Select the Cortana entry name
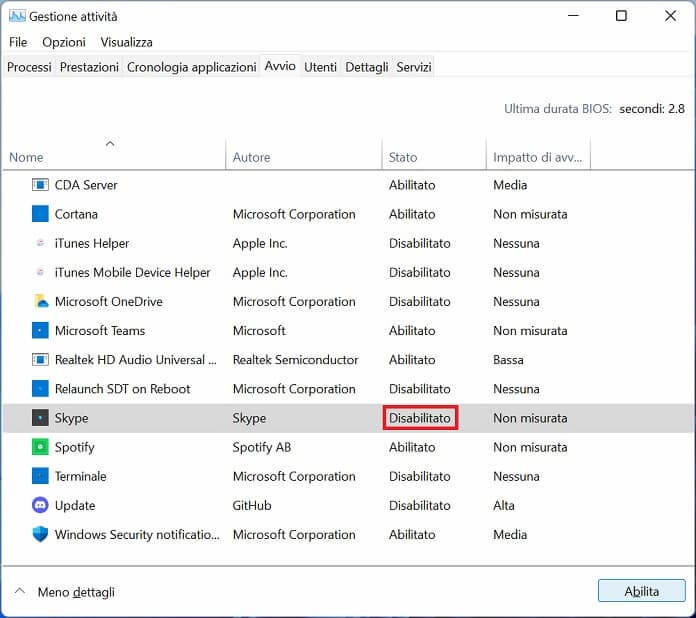 point(76,214)
